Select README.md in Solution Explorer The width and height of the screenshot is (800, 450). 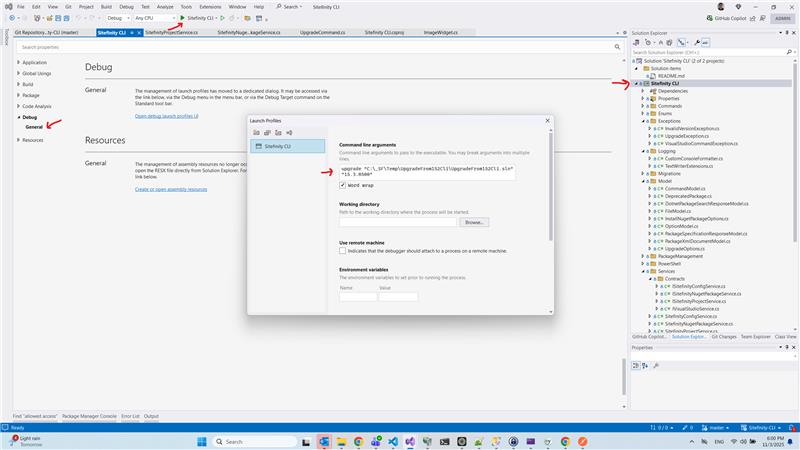click(x=671, y=76)
